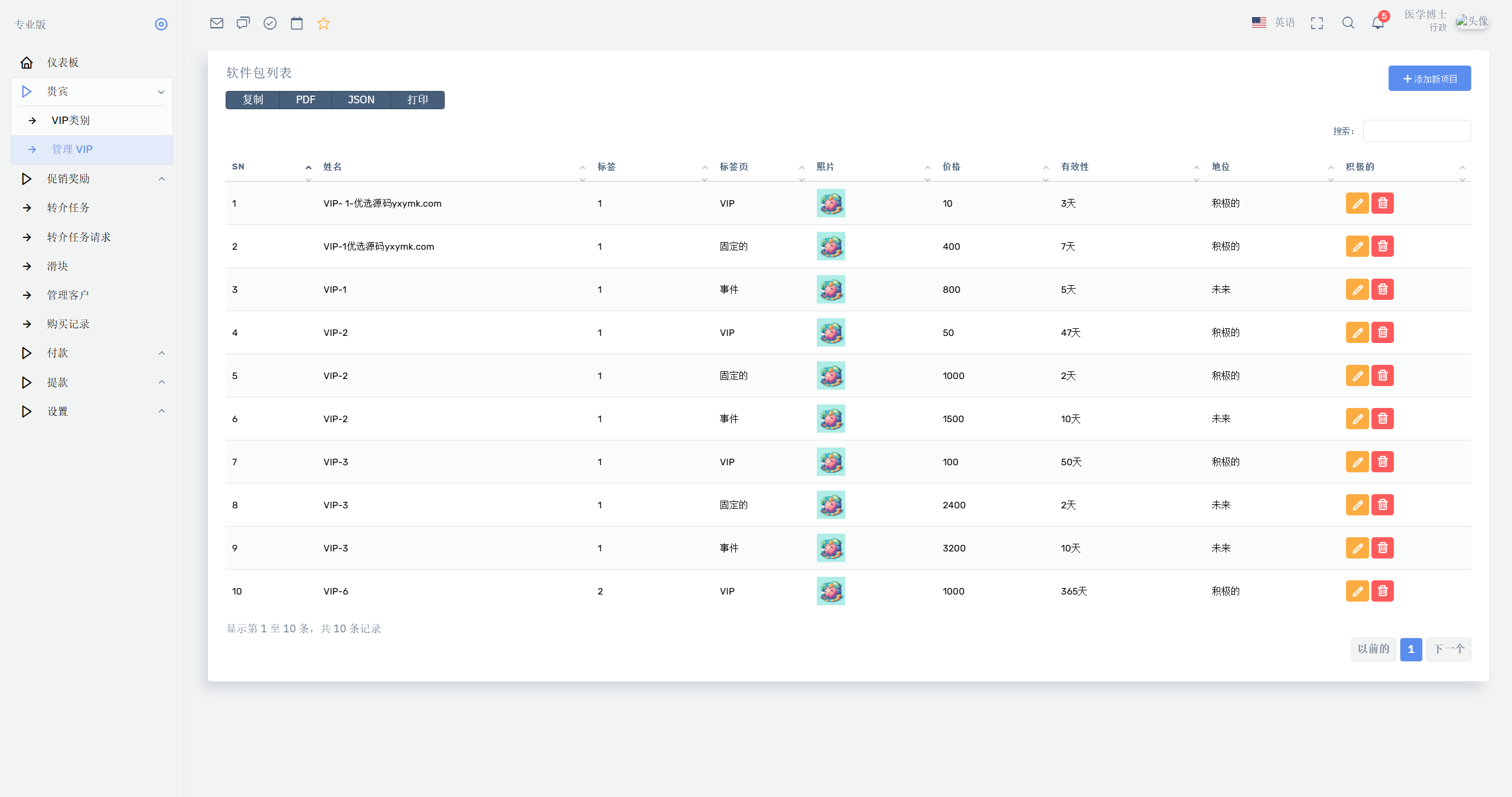Delete the VIP-1 800 price row
The height and width of the screenshot is (797, 1512).
(1383, 289)
